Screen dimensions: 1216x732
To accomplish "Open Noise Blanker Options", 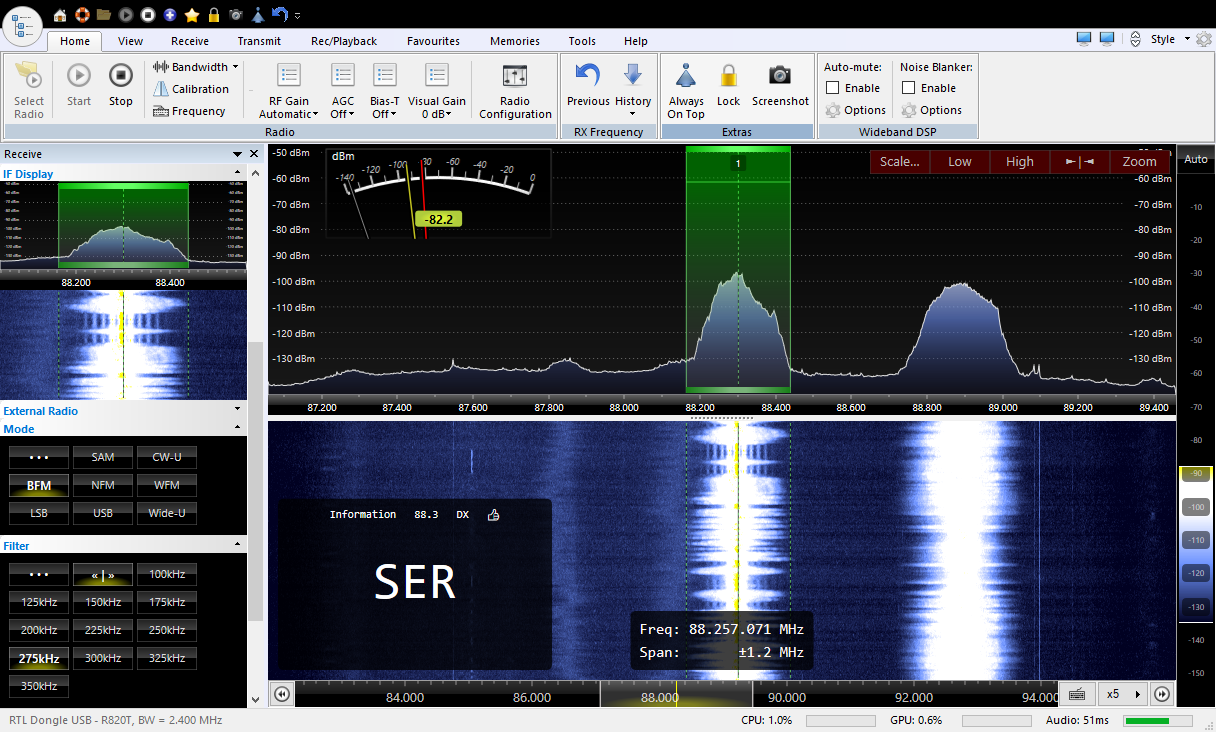I will click(x=931, y=110).
